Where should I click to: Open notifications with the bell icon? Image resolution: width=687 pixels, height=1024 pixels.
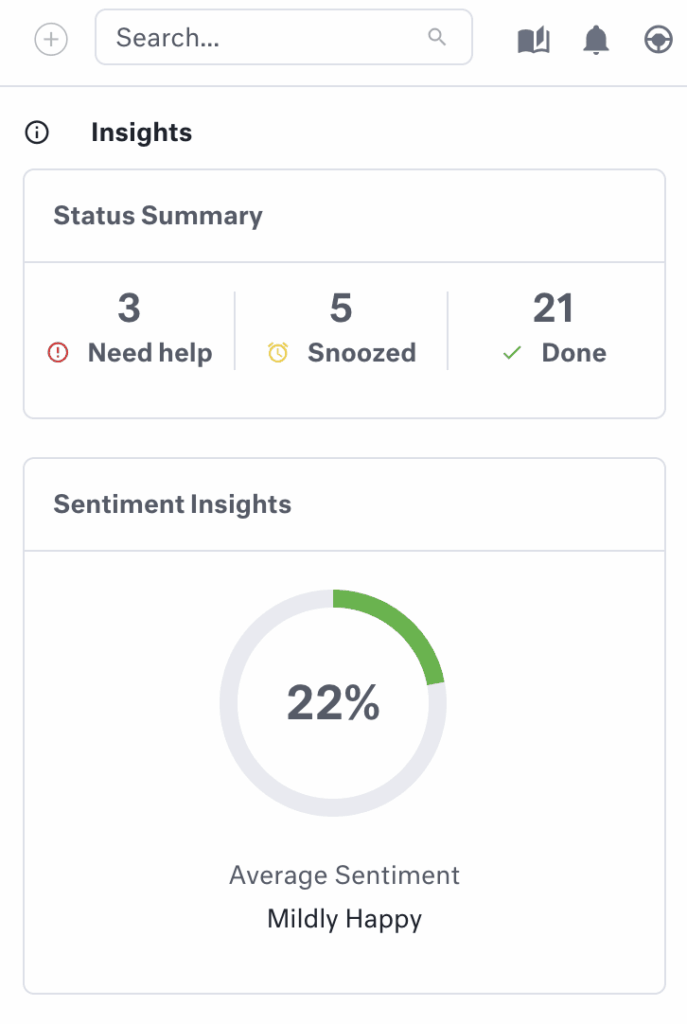(596, 40)
